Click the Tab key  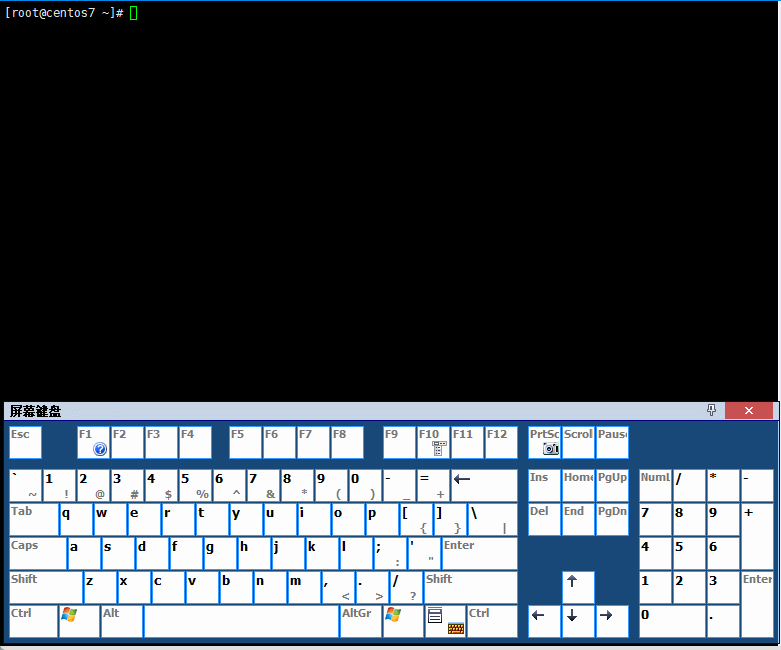(x=34, y=520)
